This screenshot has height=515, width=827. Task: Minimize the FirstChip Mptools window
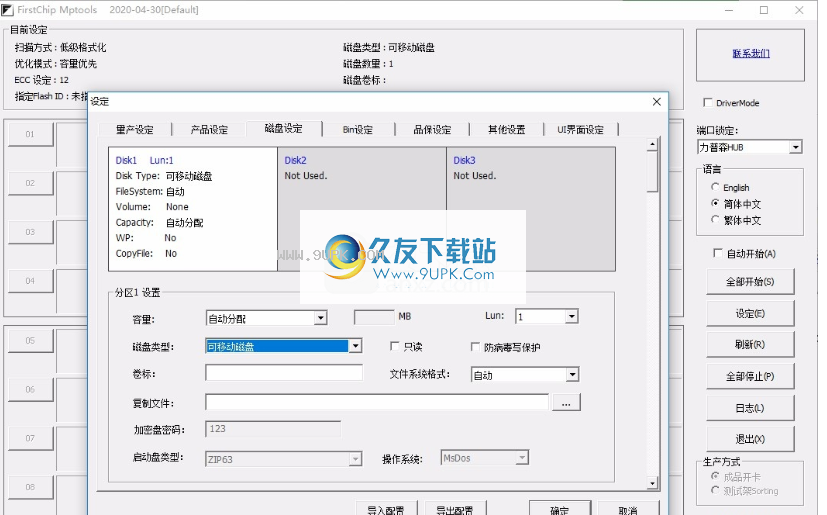click(x=729, y=10)
